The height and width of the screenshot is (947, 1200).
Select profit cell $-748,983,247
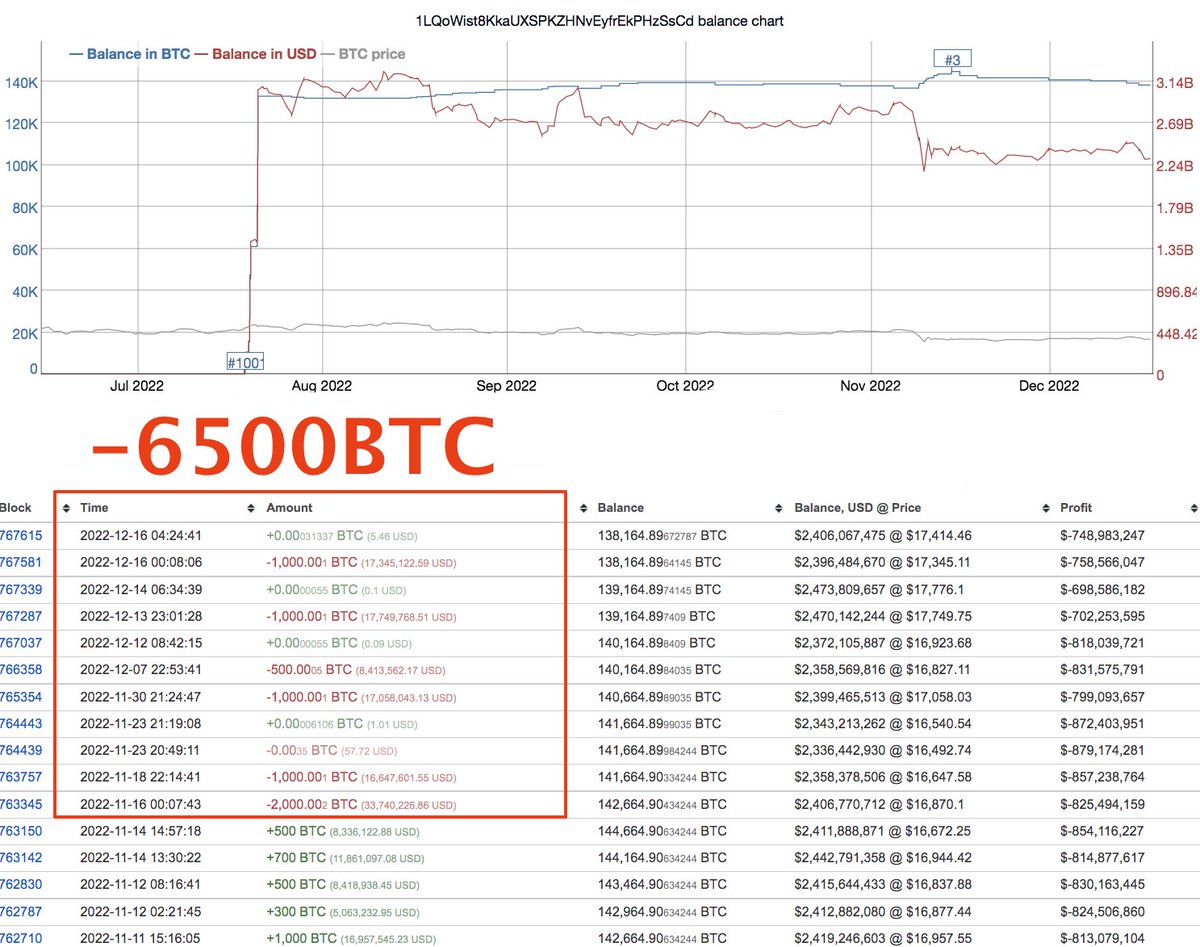(x=1102, y=536)
